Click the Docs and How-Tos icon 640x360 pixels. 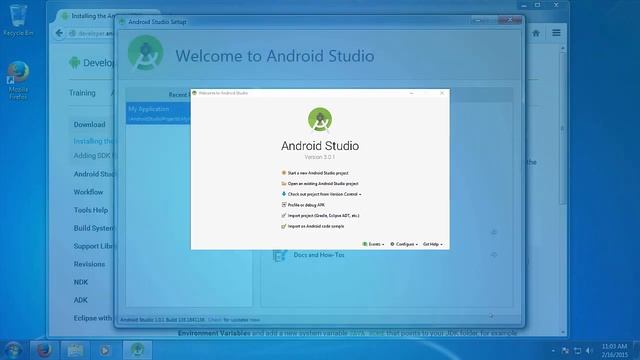[280, 256]
